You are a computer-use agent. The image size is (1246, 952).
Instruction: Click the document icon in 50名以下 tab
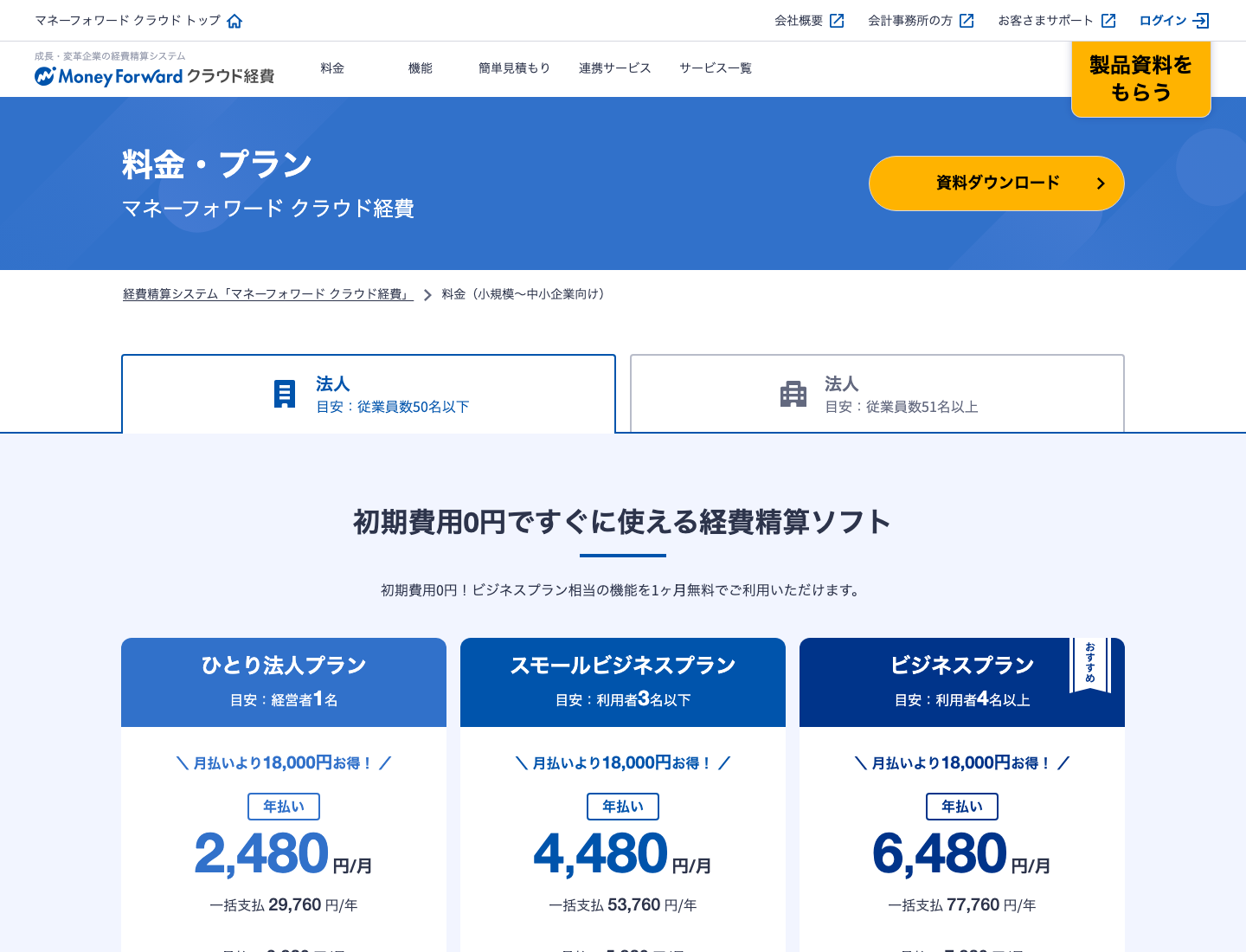(x=285, y=394)
